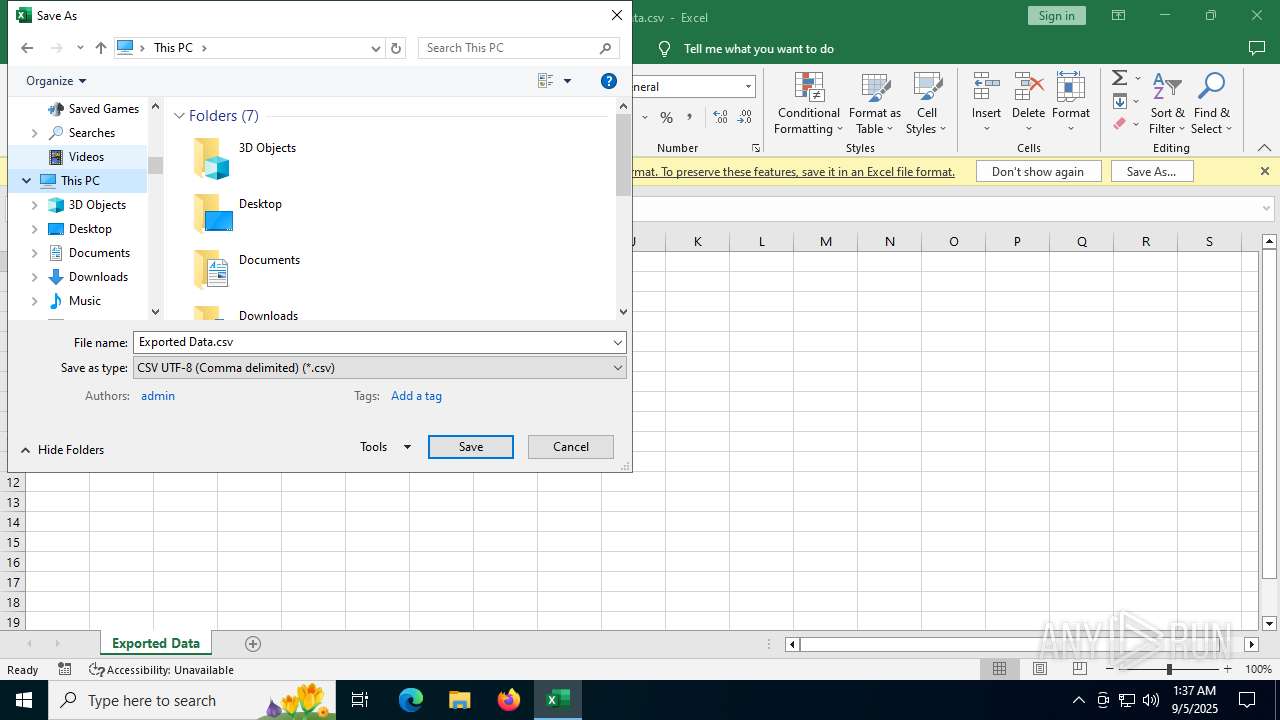The image size is (1280, 720).
Task: Select Music in navigation tree
Action: tap(84, 301)
